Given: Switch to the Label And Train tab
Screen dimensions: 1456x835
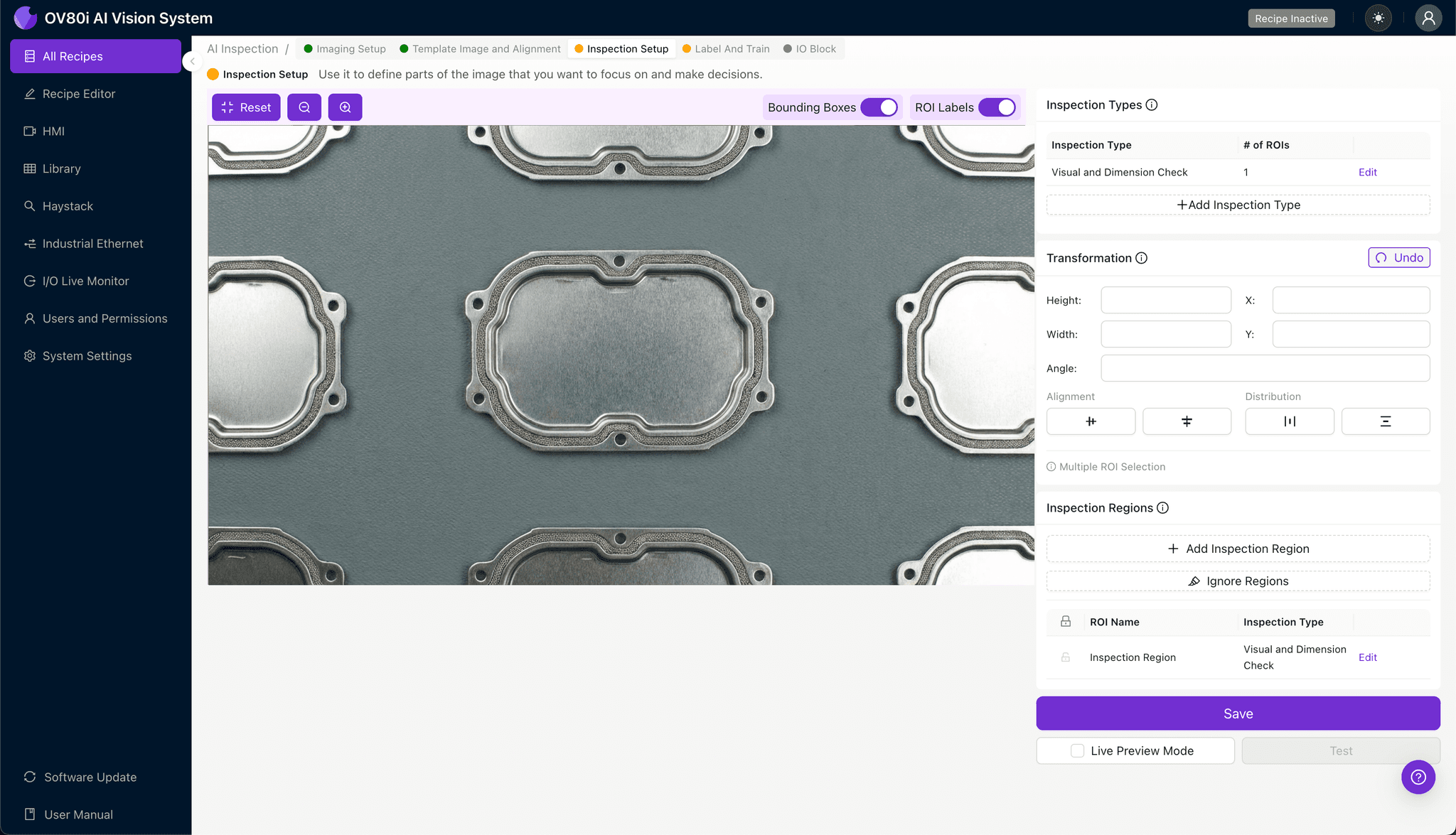Looking at the screenshot, I should (732, 49).
